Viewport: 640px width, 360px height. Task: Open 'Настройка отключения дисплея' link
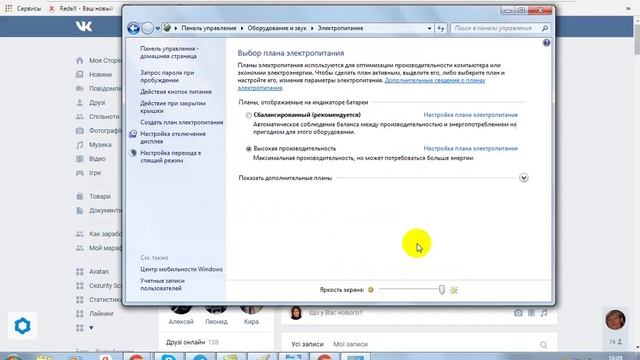[173, 138]
